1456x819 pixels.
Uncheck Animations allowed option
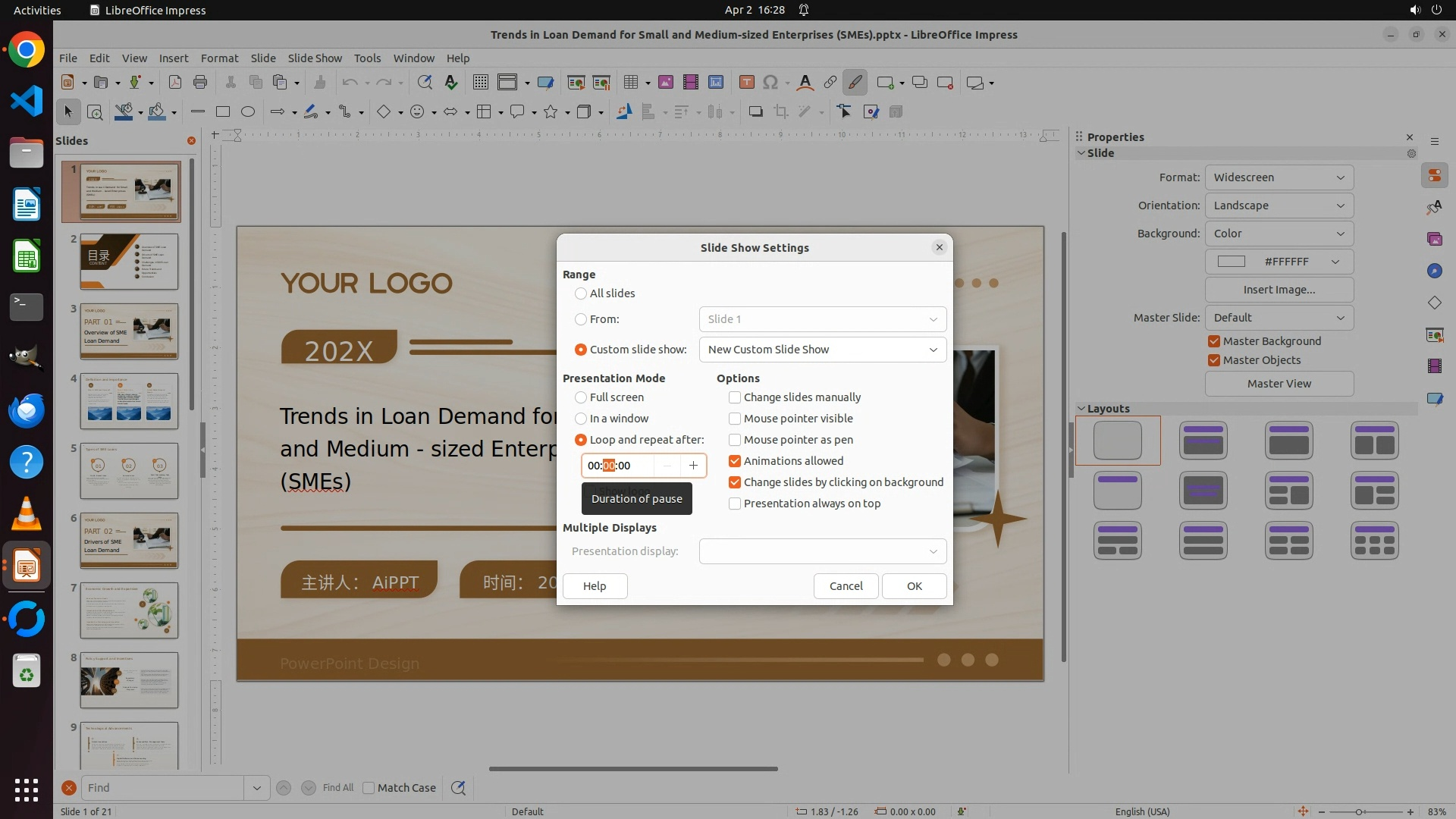[734, 461]
